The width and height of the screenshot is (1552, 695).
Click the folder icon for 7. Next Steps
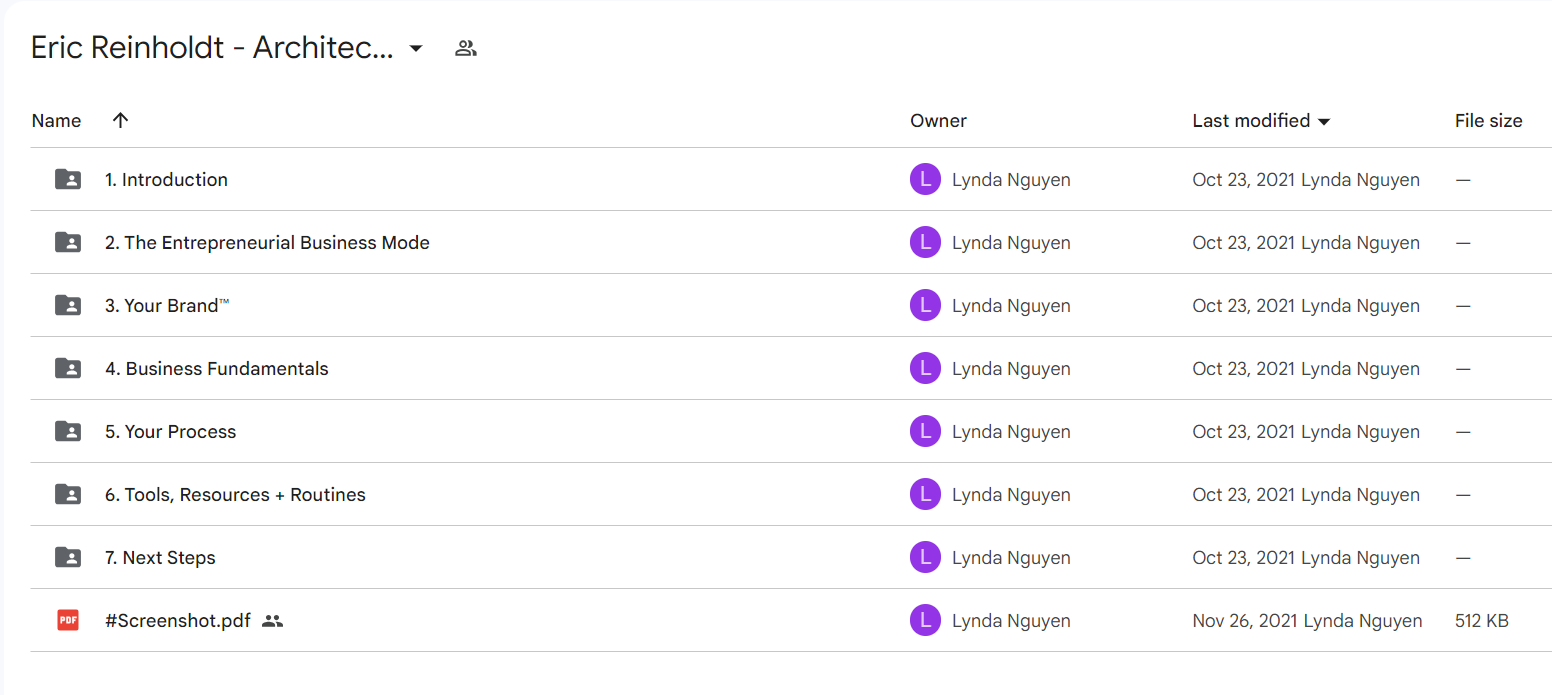point(68,558)
